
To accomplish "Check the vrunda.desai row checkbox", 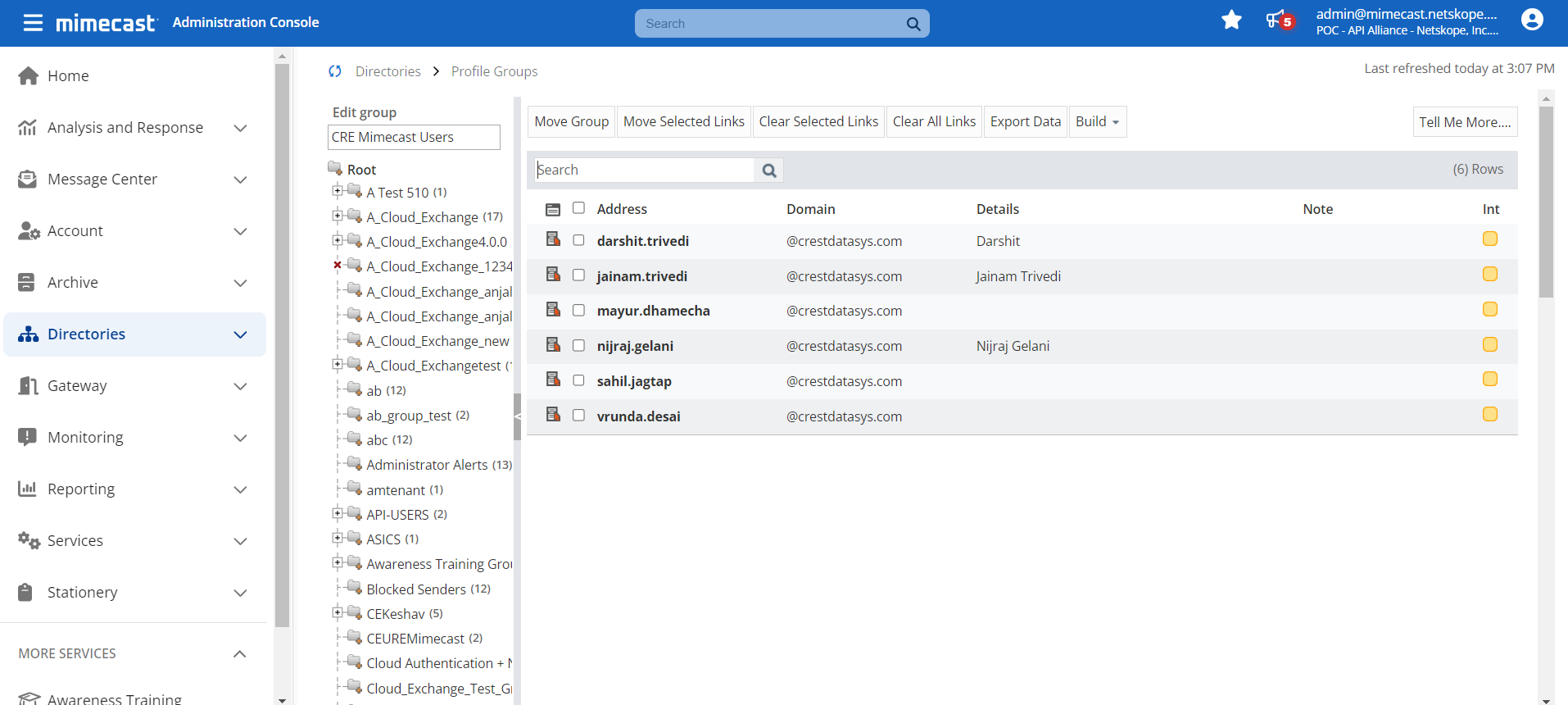I will [578, 416].
